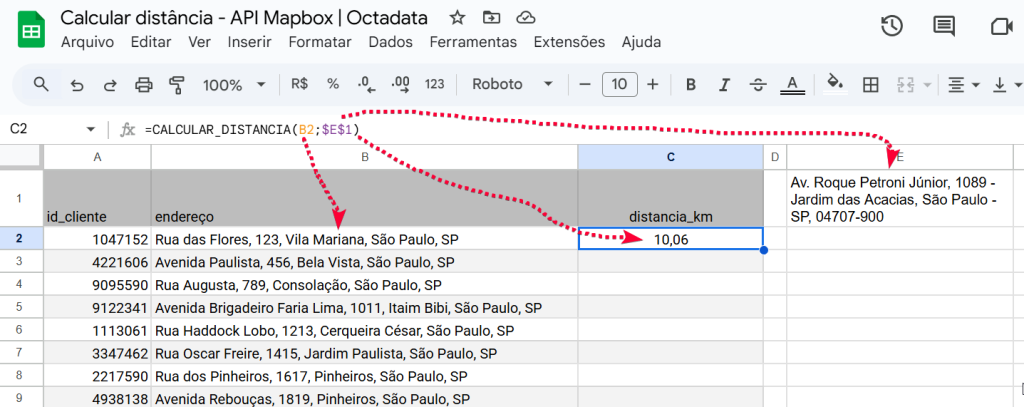Image resolution: width=1024 pixels, height=407 pixels.
Task: Click the font size field showing 10
Action: point(620,84)
